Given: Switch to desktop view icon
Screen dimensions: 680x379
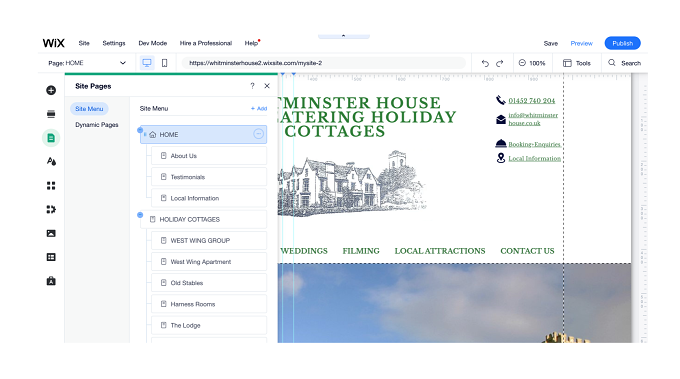Looking at the screenshot, I should pos(147,63).
